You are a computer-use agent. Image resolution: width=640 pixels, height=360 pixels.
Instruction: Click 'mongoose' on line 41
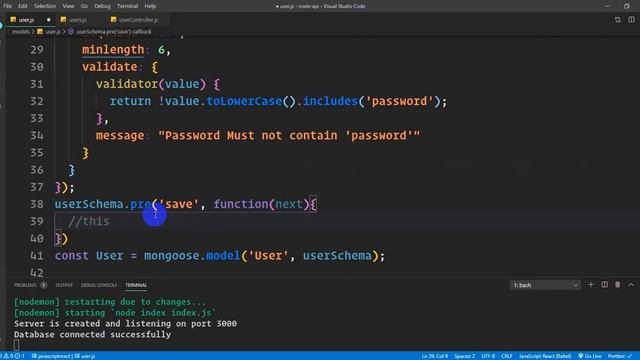coord(171,256)
